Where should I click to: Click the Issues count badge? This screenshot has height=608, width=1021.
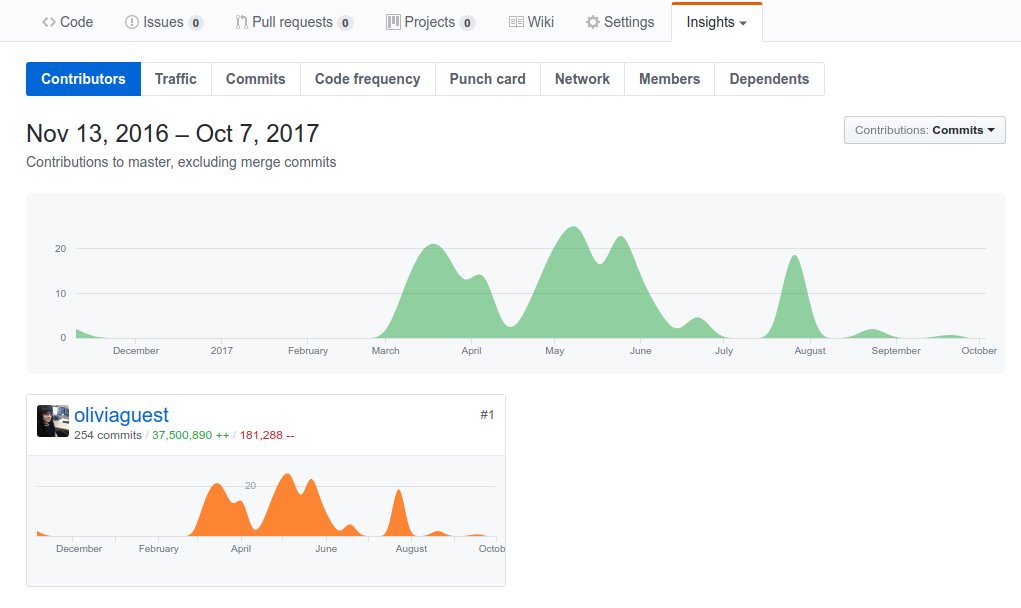tap(195, 23)
